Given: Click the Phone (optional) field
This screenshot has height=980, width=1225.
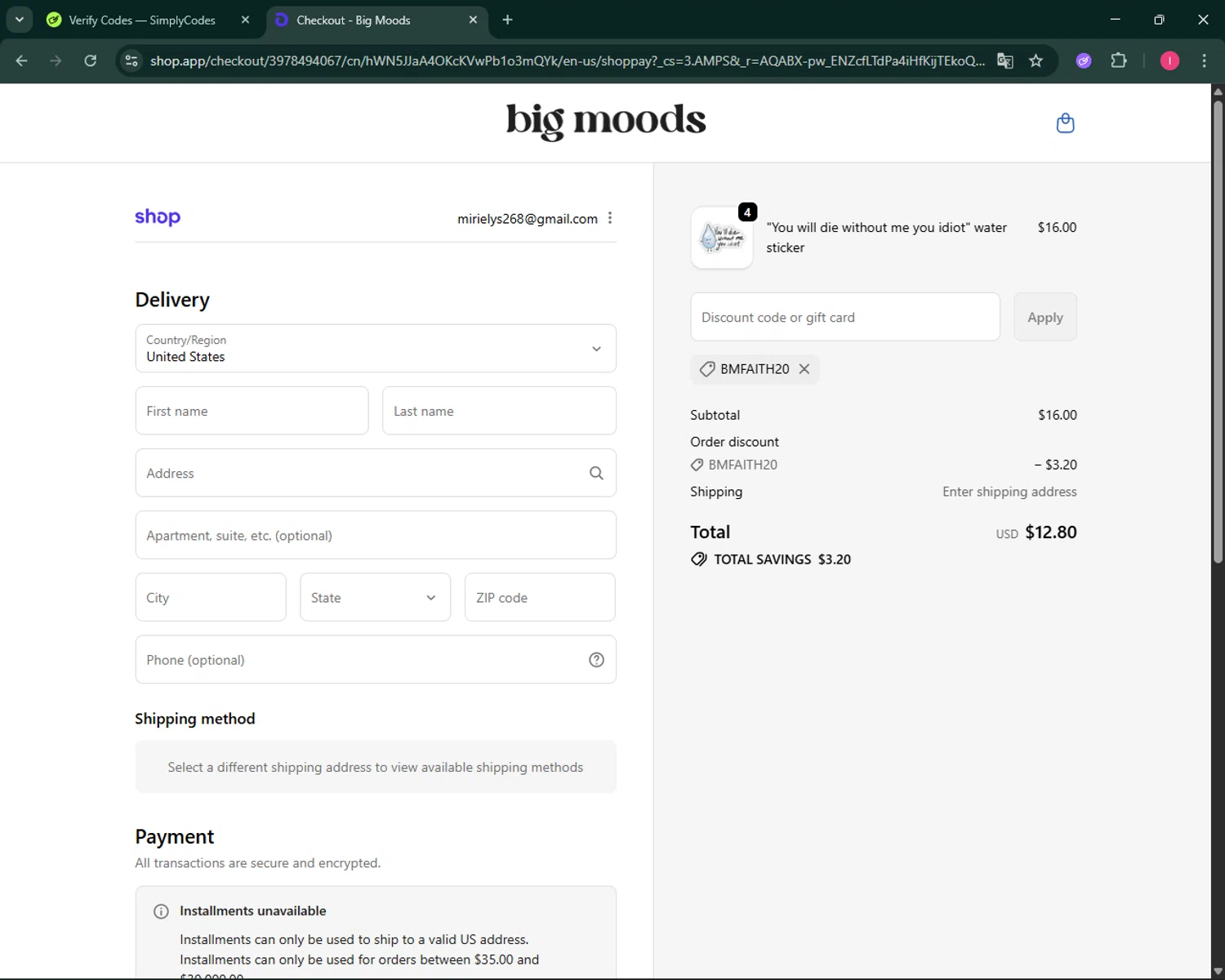Looking at the screenshot, I should pos(376,660).
